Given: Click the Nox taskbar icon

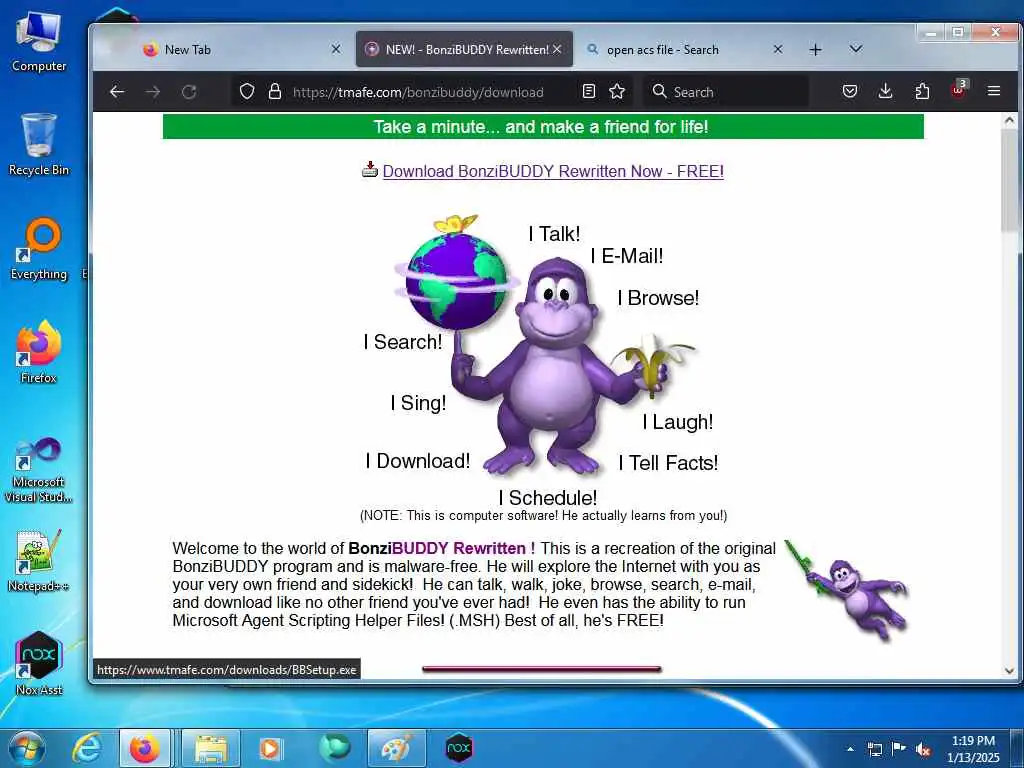Looking at the screenshot, I should pos(459,748).
